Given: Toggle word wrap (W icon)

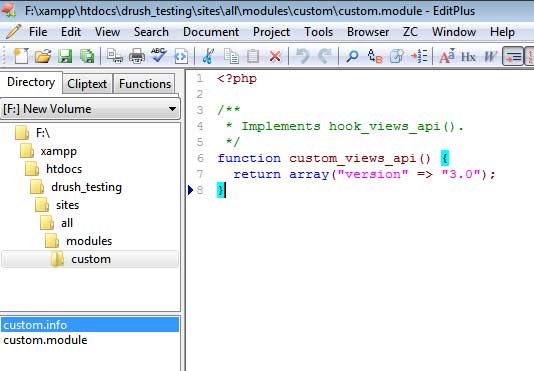Looking at the screenshot, I should click(x=490, y=56).
